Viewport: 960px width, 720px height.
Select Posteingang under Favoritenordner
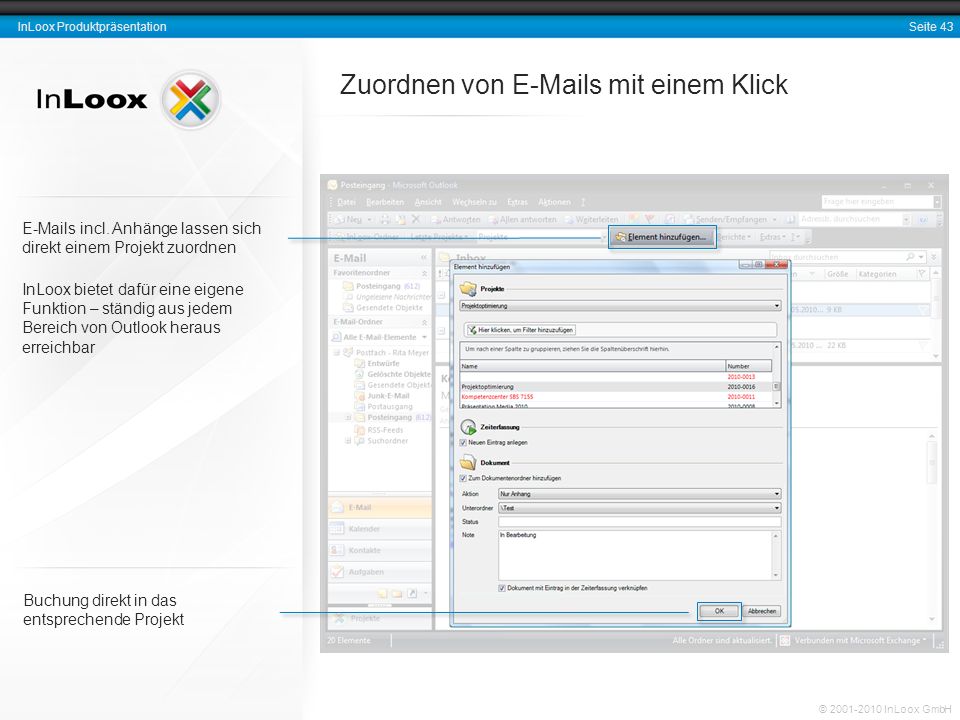pyautogui.click(x=382, y=286)
